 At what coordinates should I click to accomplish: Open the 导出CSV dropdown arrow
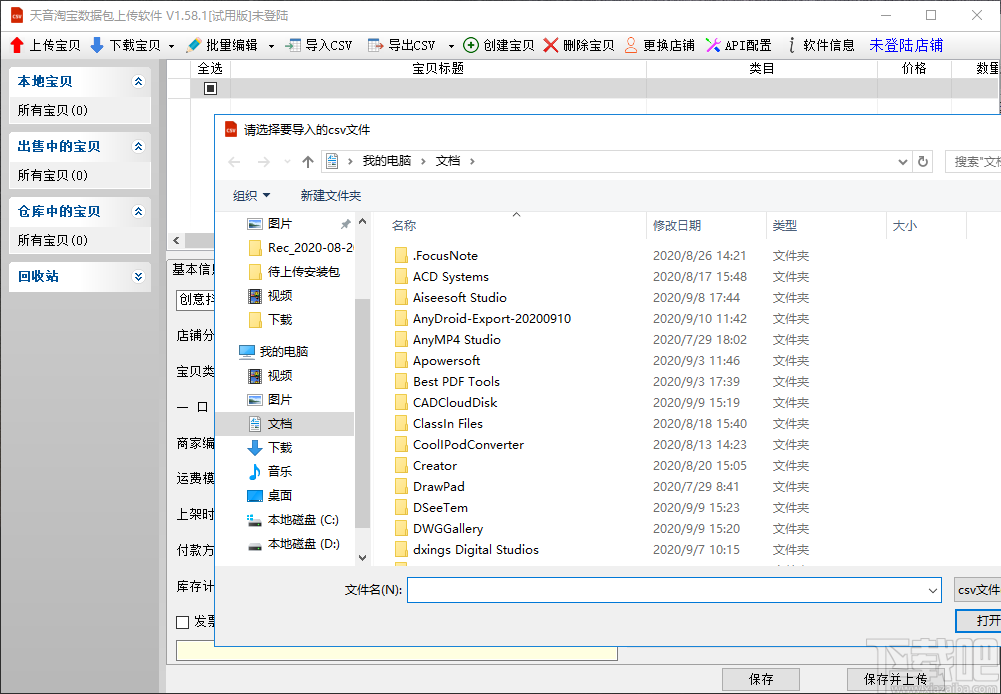coord(451,46)
